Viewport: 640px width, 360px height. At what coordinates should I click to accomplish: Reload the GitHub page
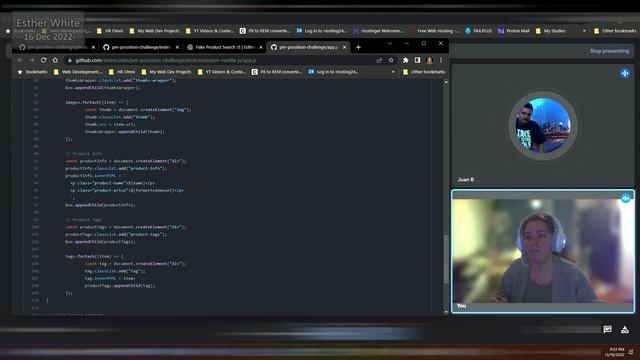pyautogui.click(x=43, y=60)
